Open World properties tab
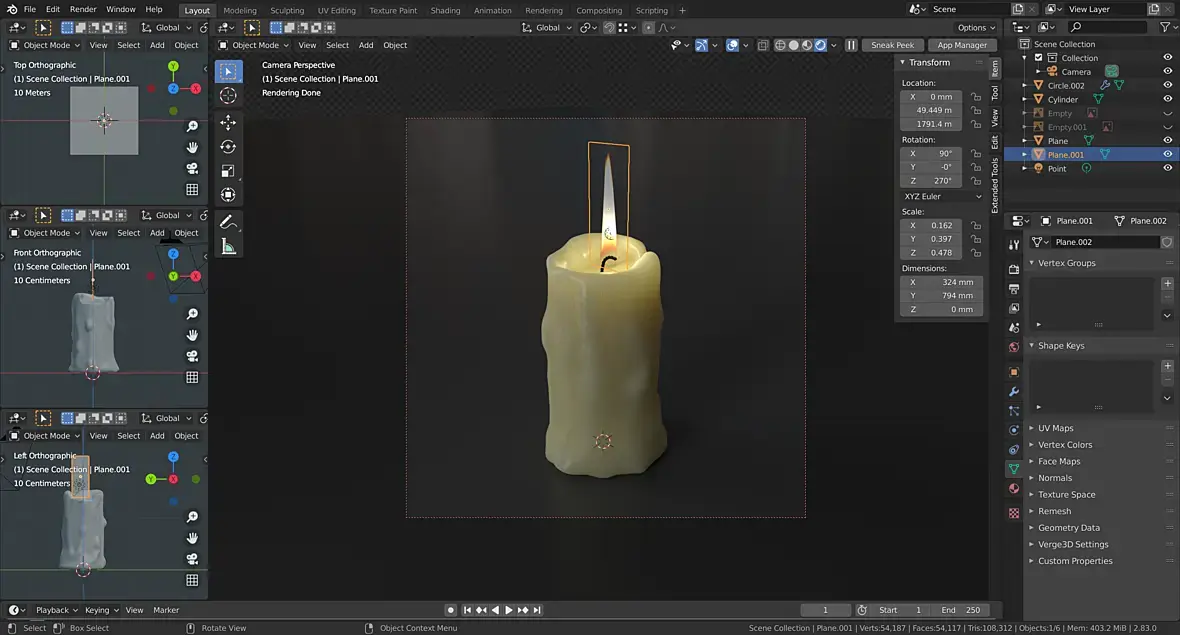This screenshot has width=1180, height=635. pyautogui.click(x=1014, y=347)
